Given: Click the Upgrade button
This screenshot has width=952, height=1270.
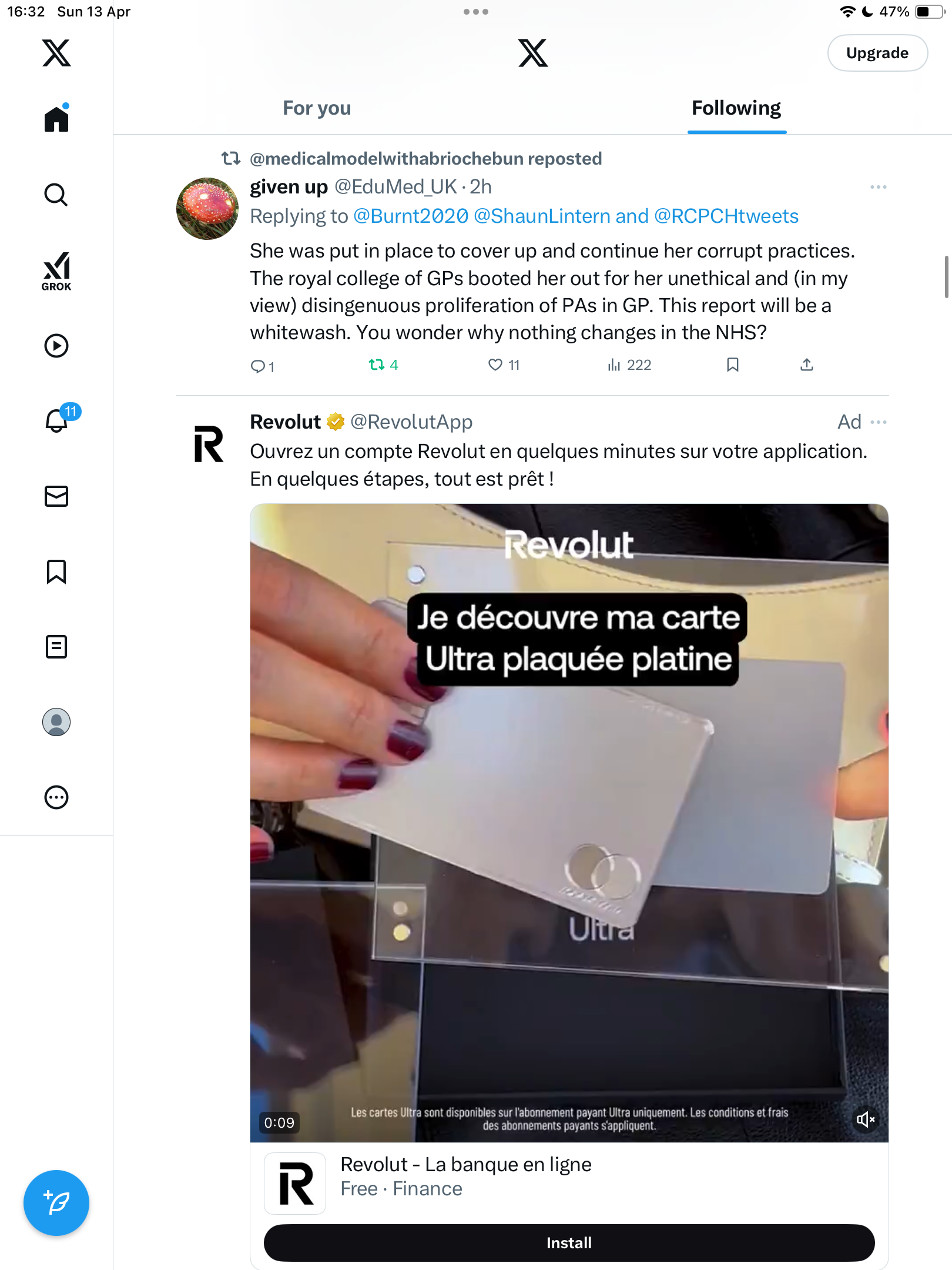Looking at the screenshot, I should point(877,53).
